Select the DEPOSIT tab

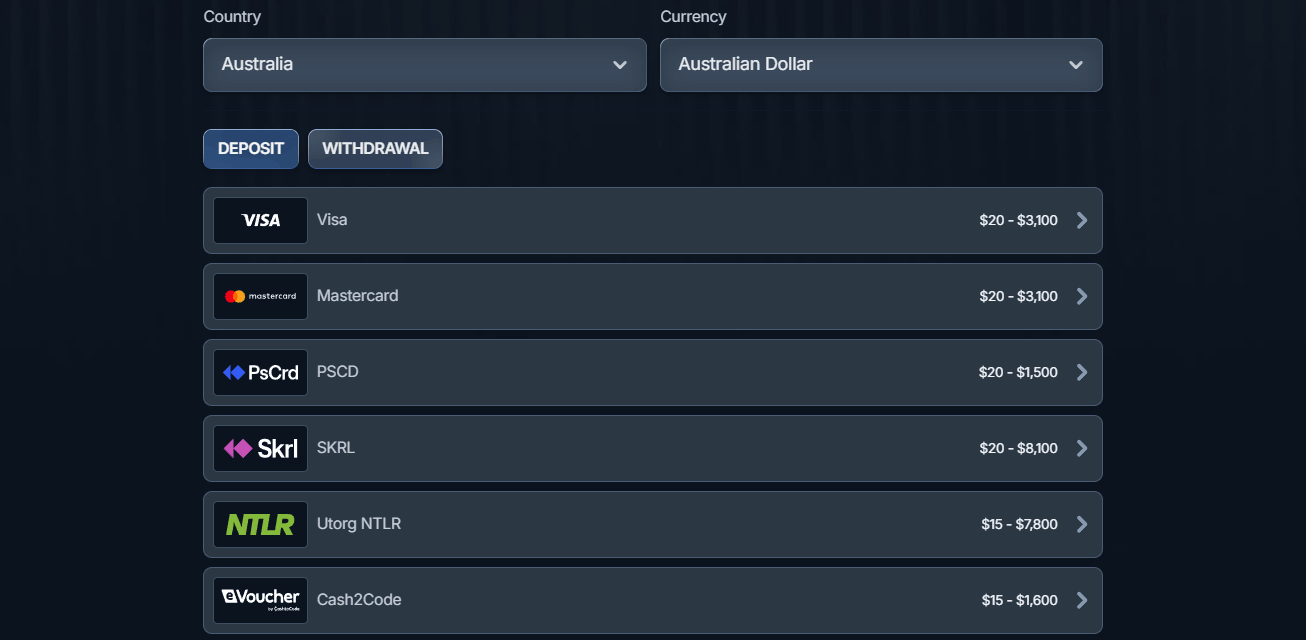(x=250, y=148)
